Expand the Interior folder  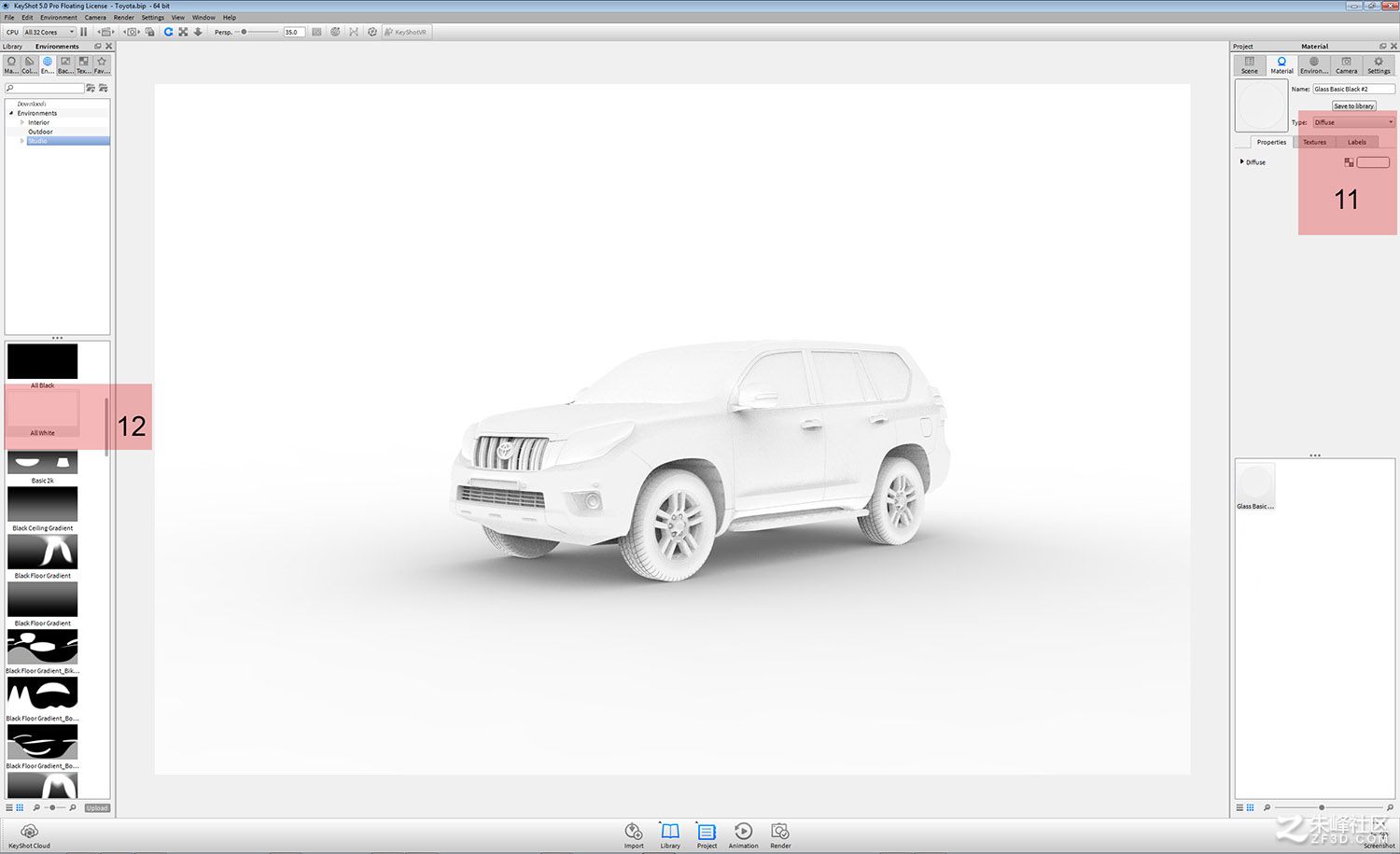coord(22,122)
